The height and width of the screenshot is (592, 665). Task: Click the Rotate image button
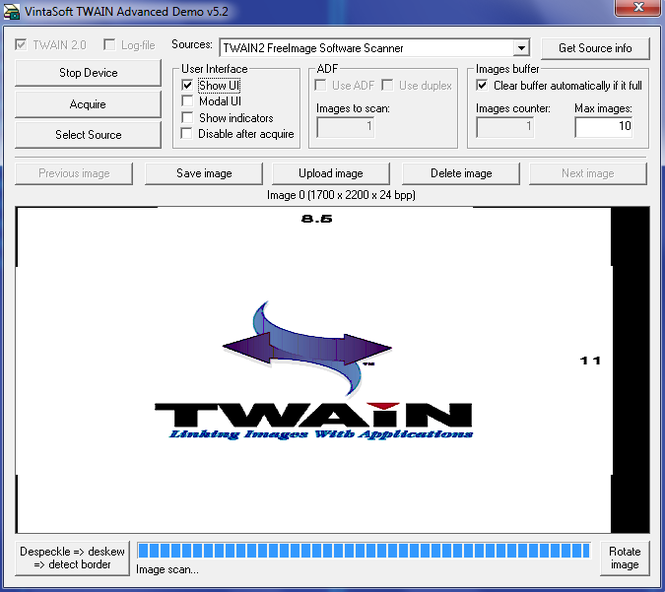[x=624, y=558]
